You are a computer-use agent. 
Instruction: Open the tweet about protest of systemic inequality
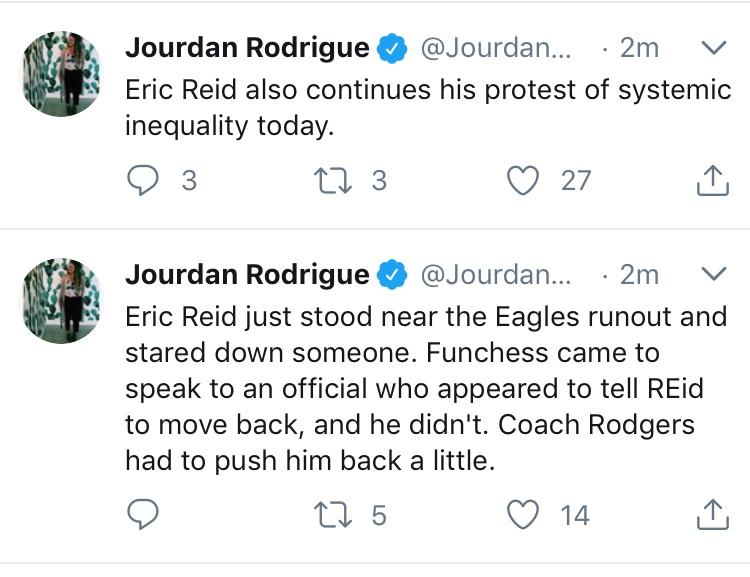(x=427, y=108)
